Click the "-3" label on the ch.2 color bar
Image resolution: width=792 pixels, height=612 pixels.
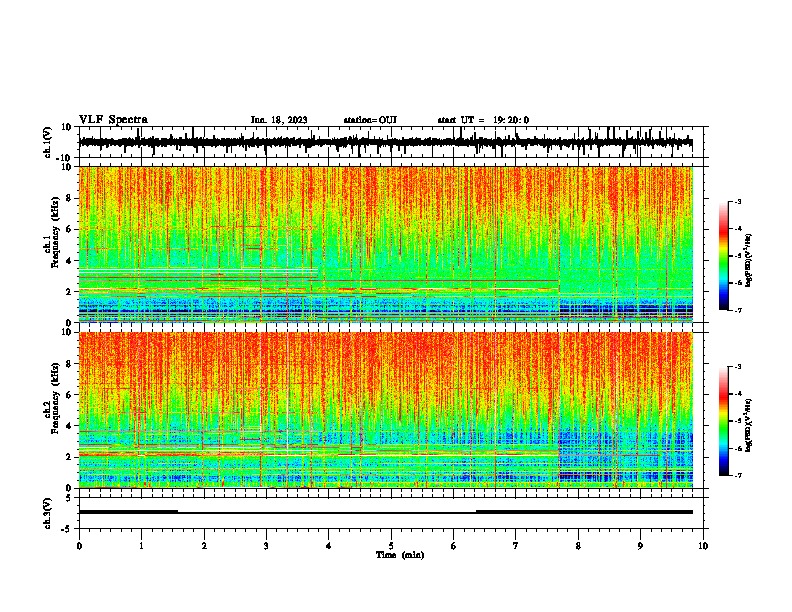pos(738,367)
